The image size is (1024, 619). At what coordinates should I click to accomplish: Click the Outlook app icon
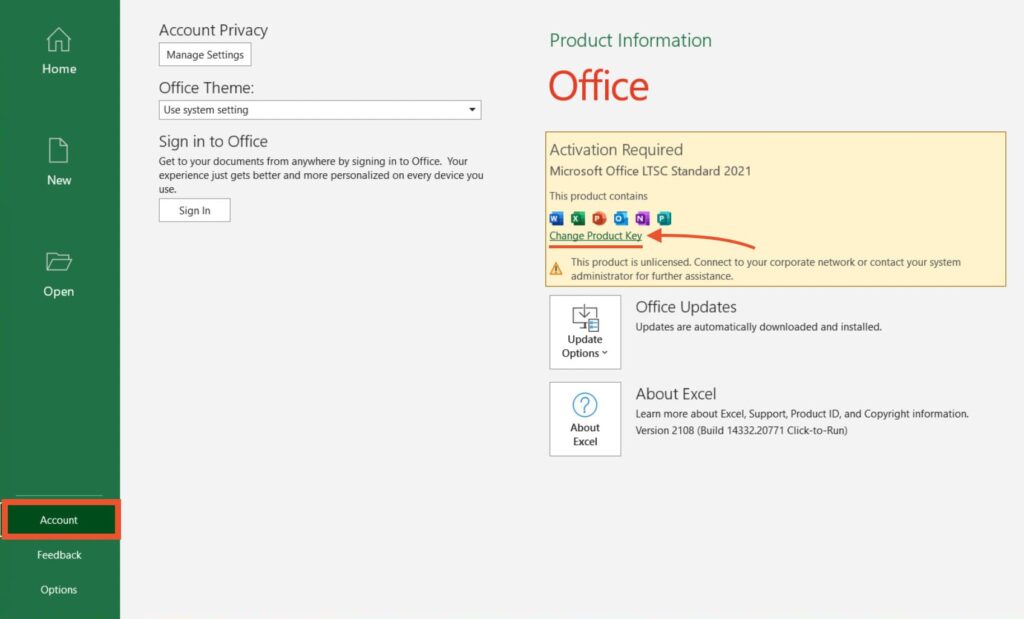pos(621,218)
